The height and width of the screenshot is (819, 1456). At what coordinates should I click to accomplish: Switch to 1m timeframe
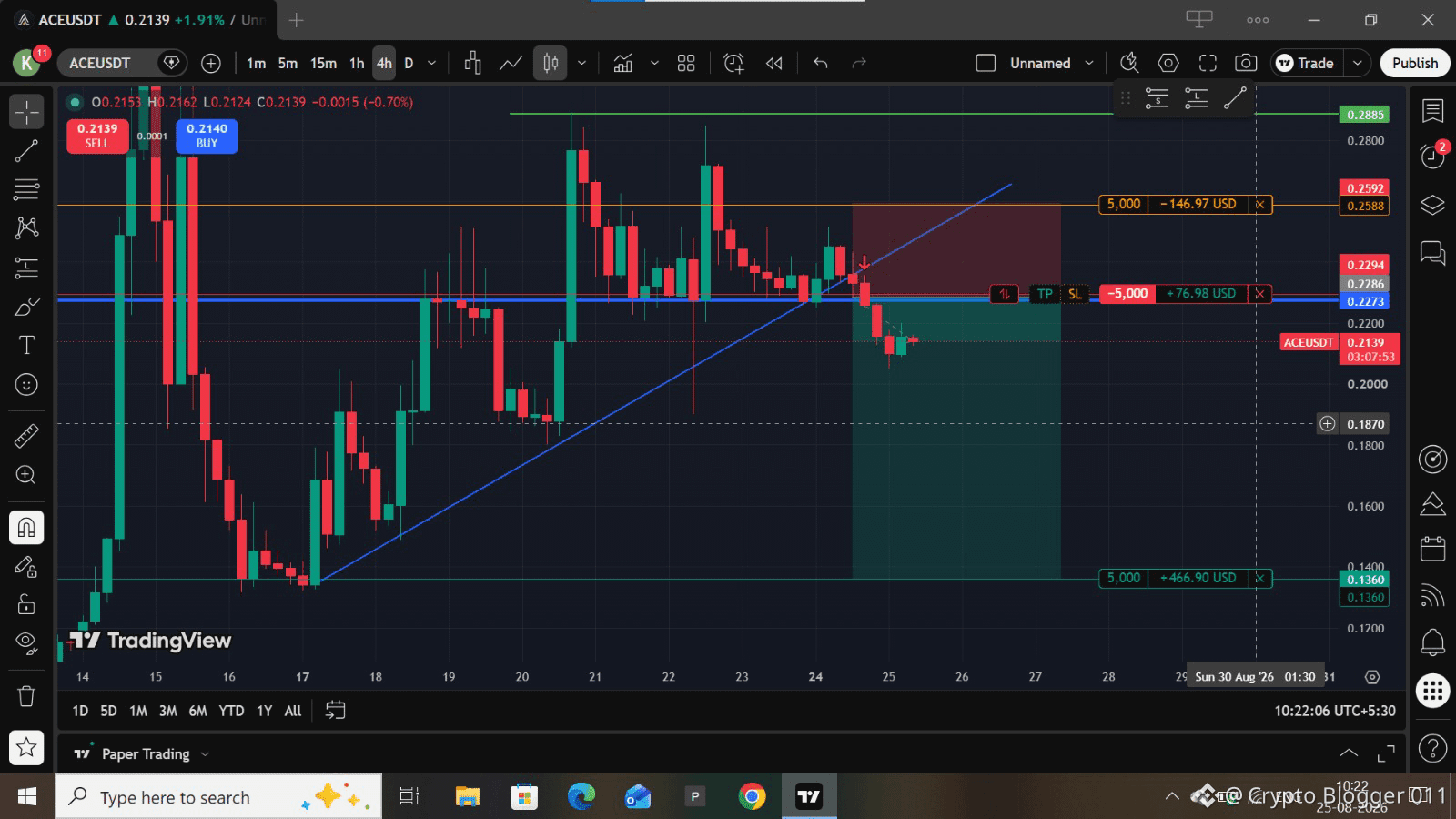pos(257,63)
